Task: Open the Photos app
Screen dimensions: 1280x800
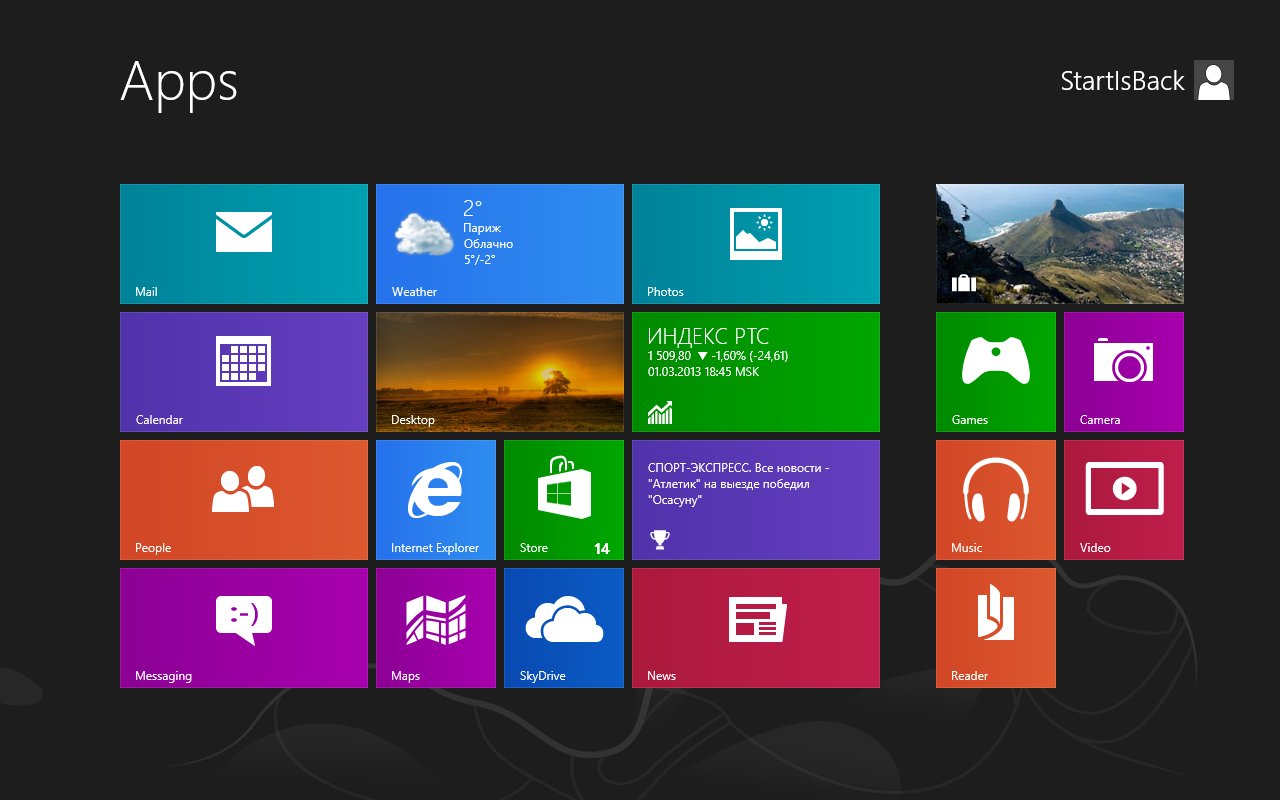Action: tap(756, 243)
